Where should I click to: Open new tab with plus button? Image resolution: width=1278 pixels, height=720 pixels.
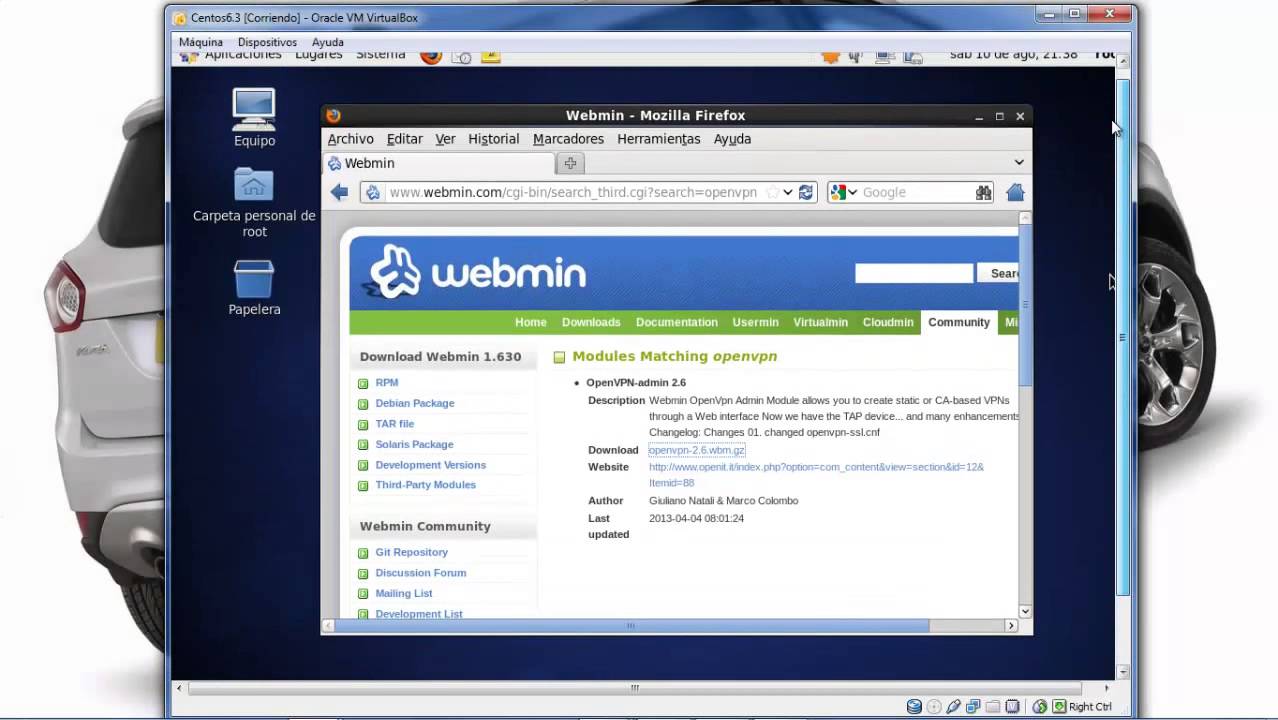(x=570, y=163)
